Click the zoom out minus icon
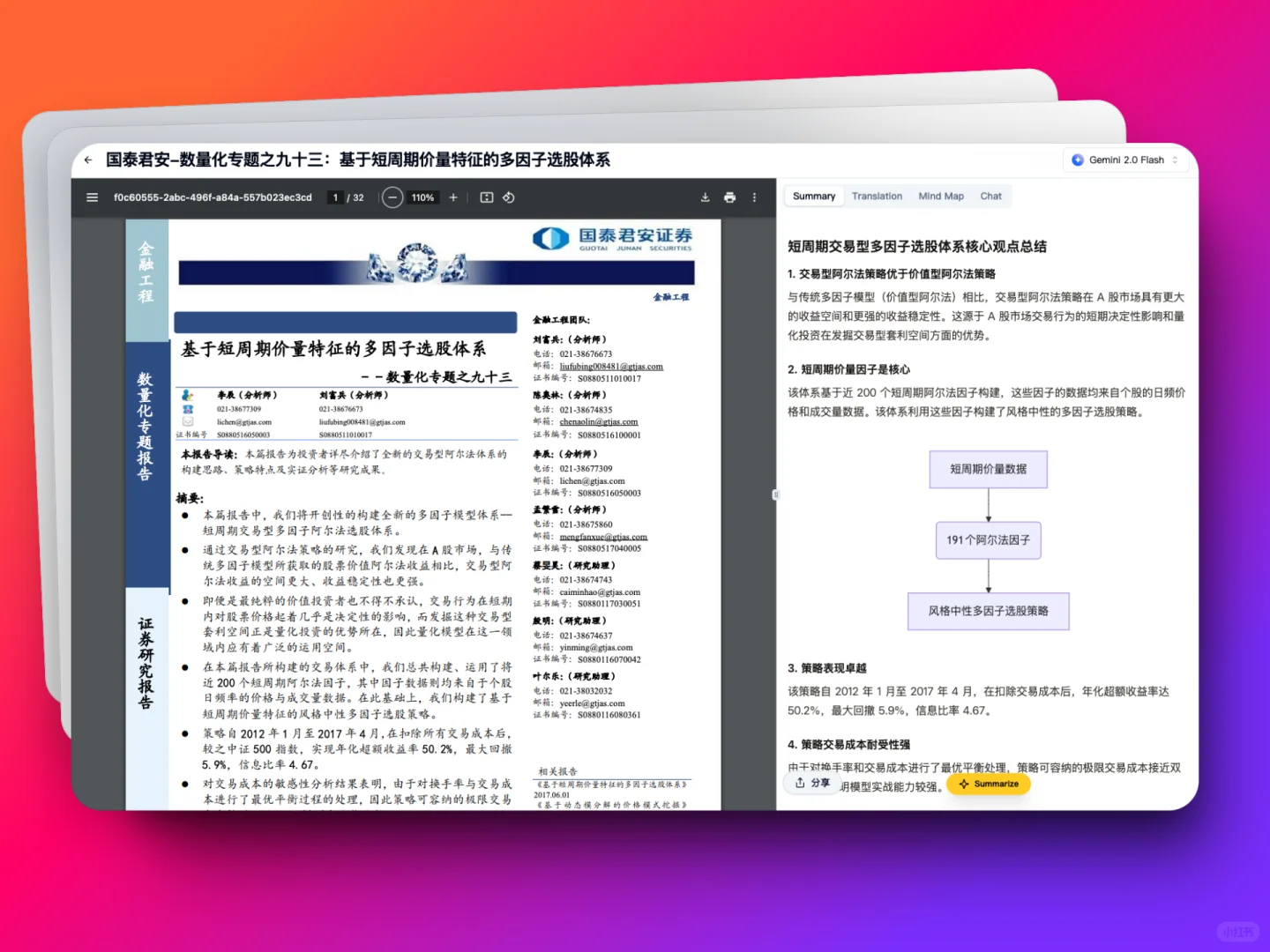This screenshot has height=952, width=1270. pos(392,197)
